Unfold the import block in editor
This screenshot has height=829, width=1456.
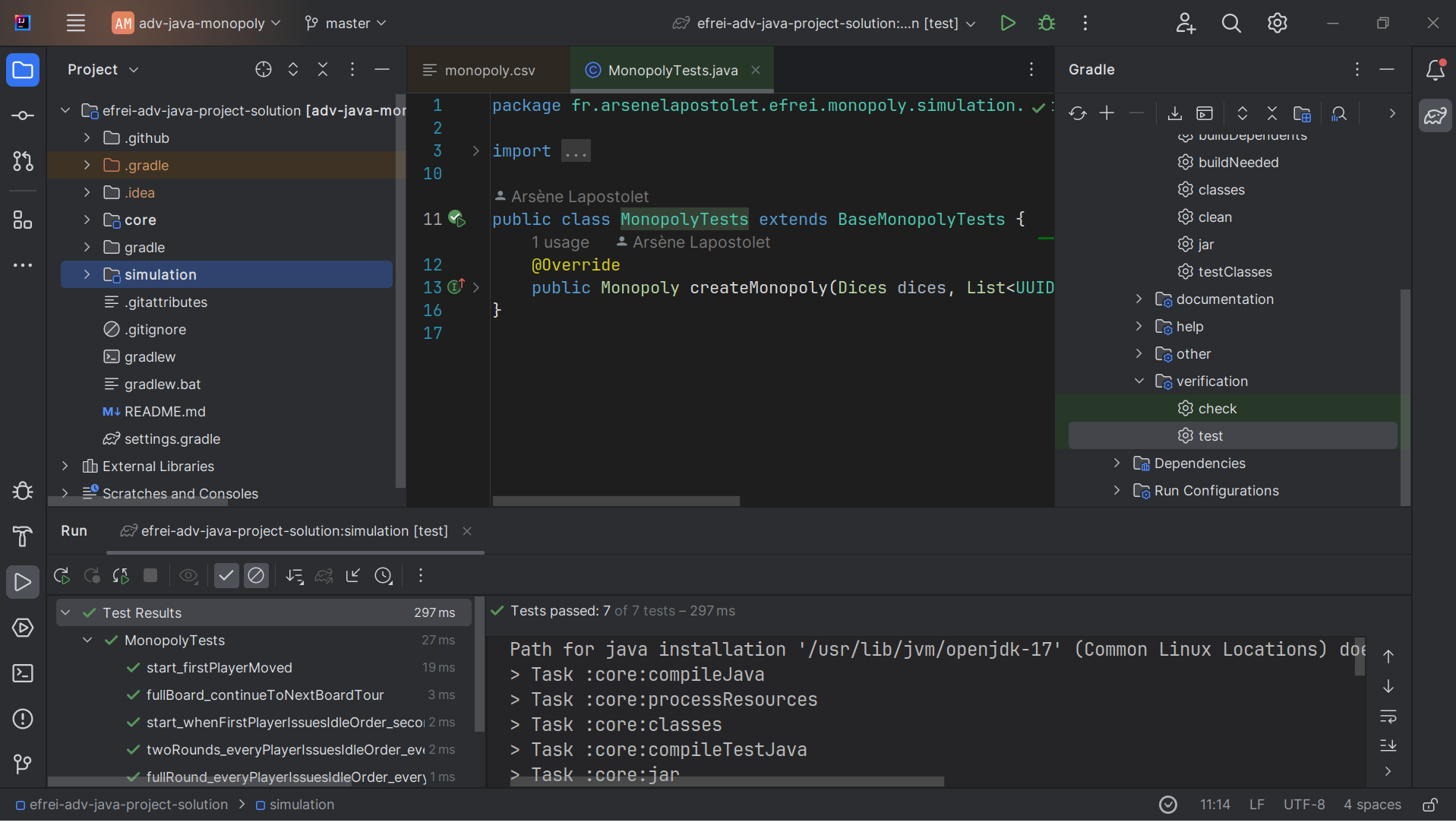tap(476, 150)
